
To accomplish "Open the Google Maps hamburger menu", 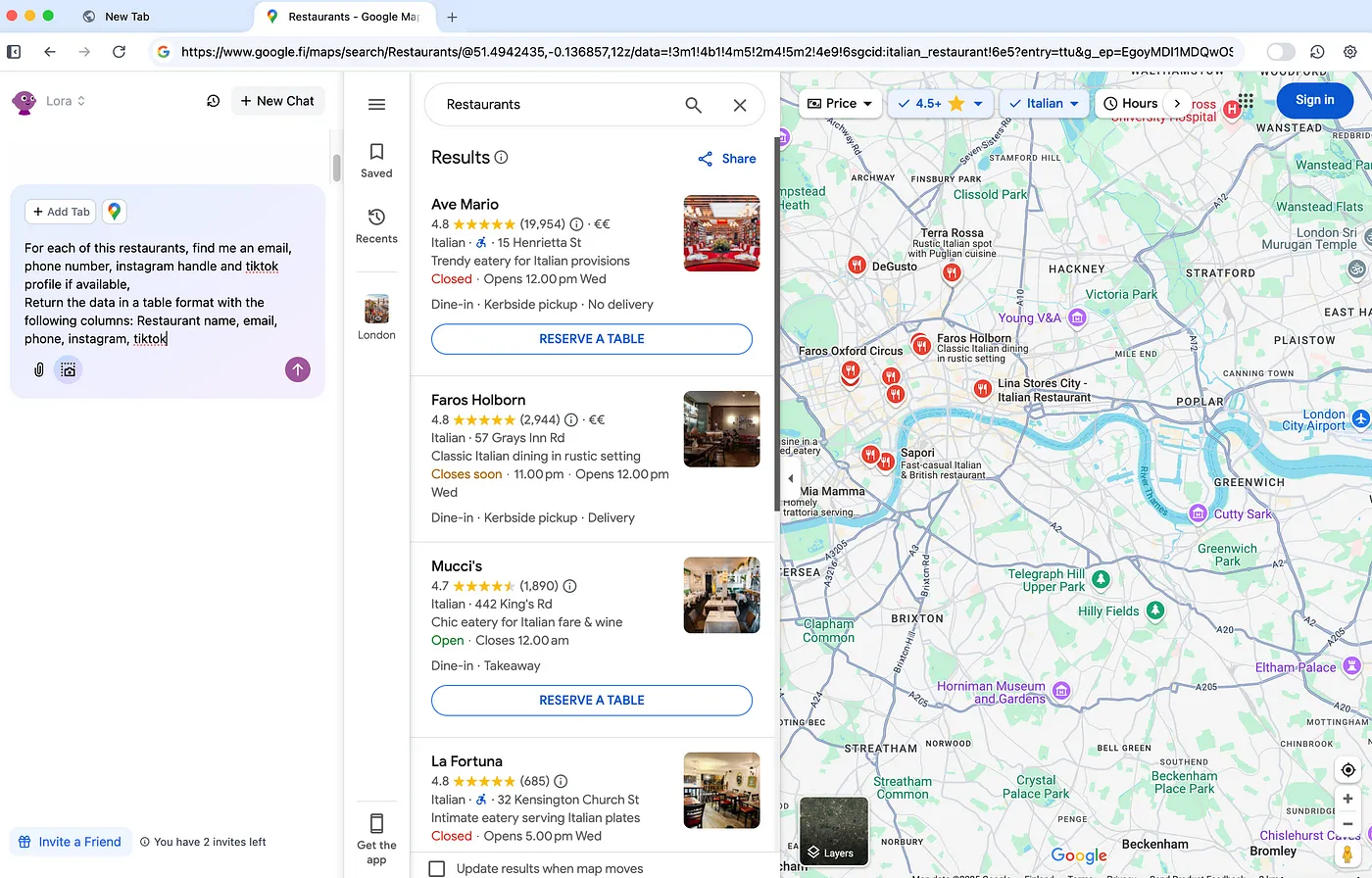I will (x=376, y=105).
